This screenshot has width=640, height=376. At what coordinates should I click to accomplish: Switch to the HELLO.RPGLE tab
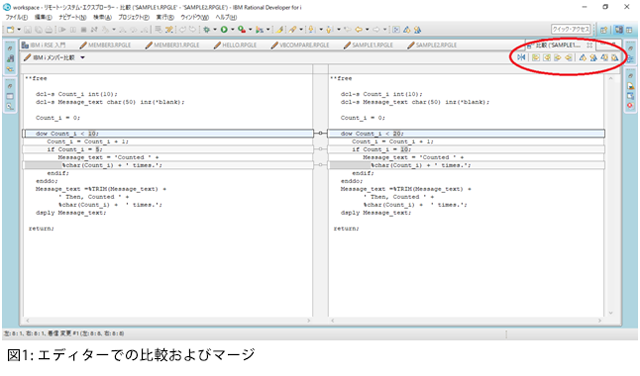[x=236, y=45]
